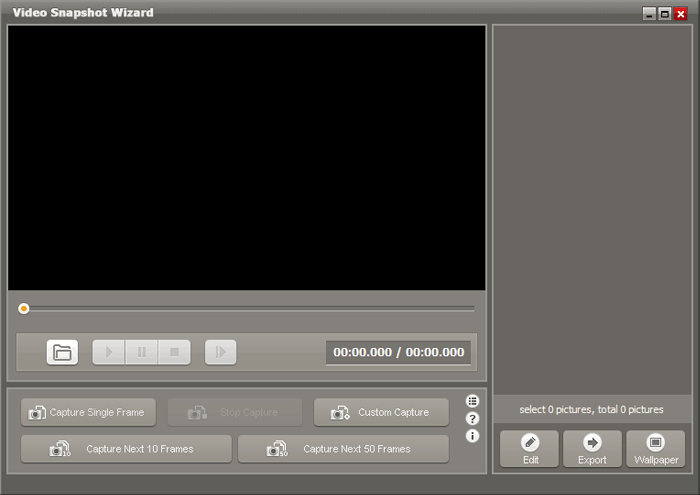Edit the selected pictures
The width and height of the screenshot is (700, 495).
[530, 449]
